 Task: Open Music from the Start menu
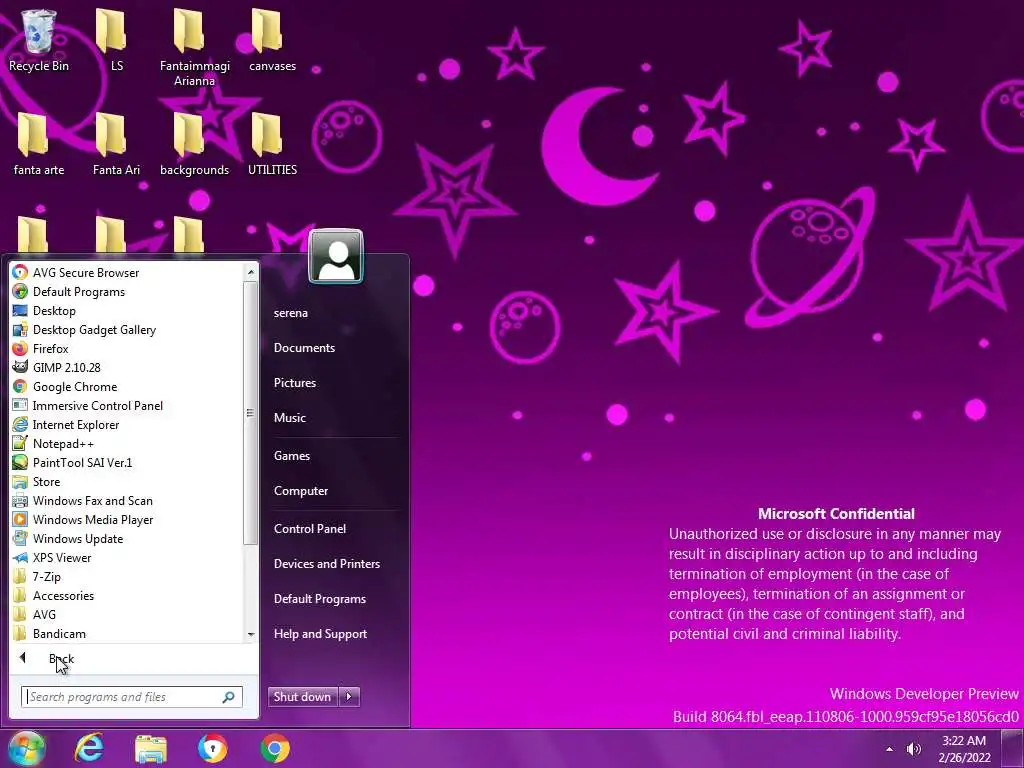290,418
